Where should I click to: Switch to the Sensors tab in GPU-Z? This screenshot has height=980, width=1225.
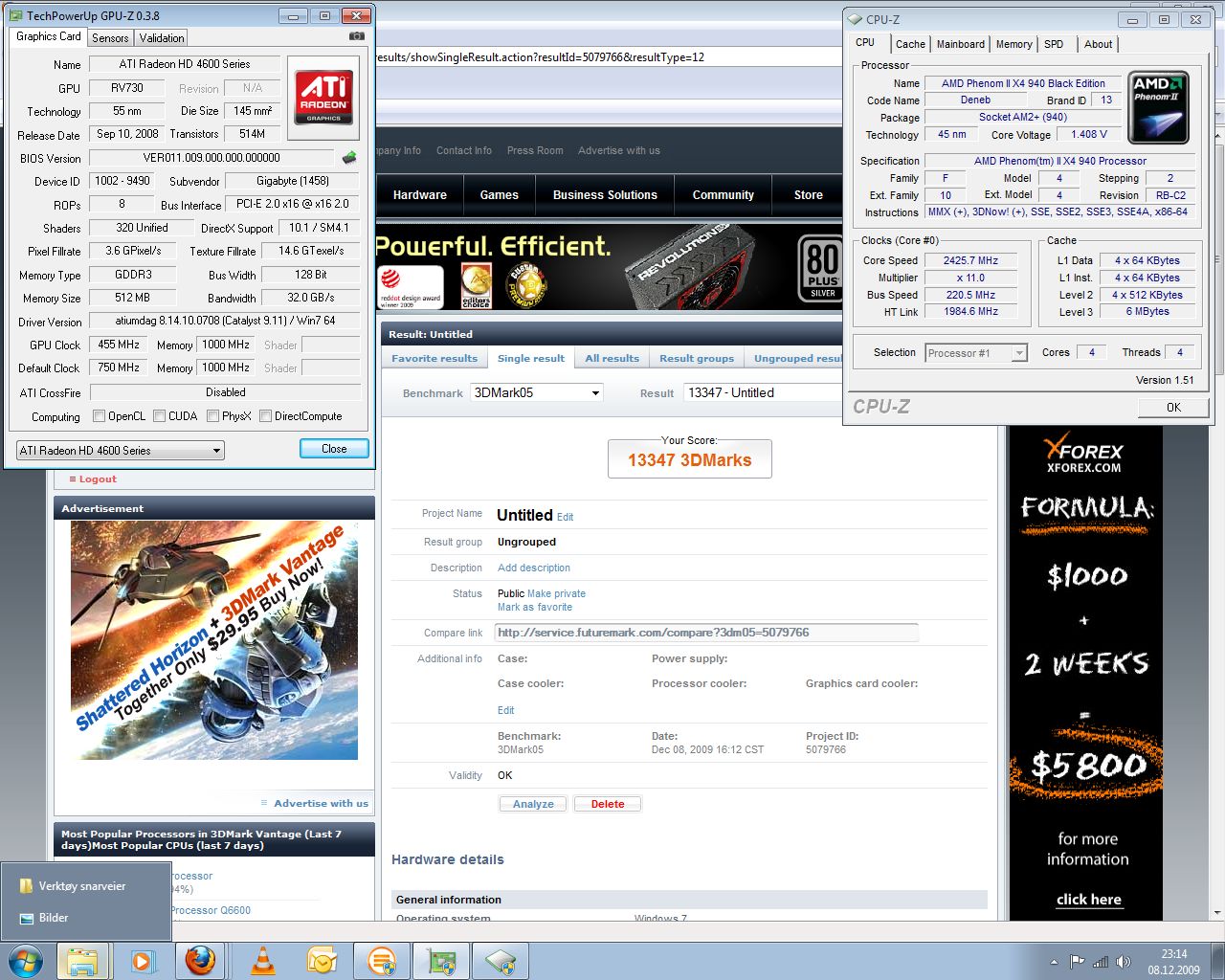point(110,38)
